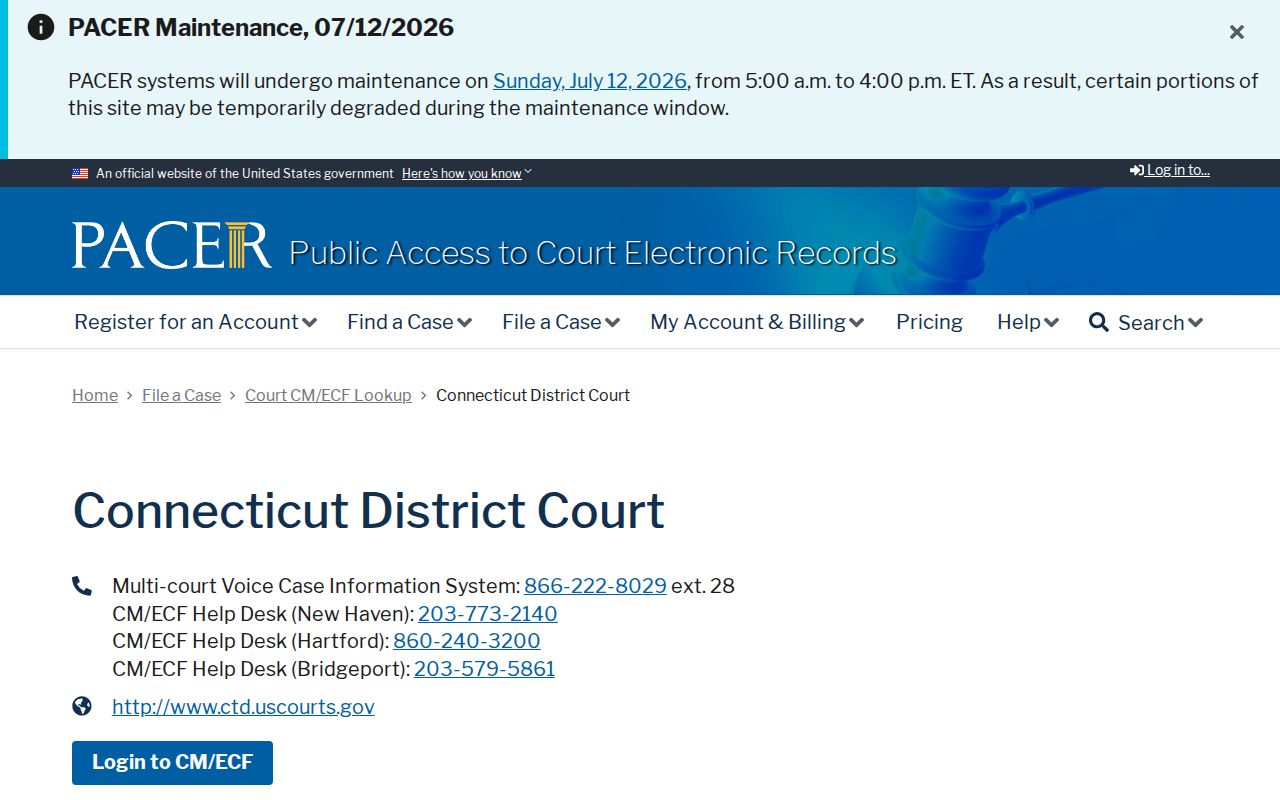This screenshot has height=800, width=1280.
Task: Call Bridgeport help desk 203-579-5861
Action: pyautogui.click(x=484, y=669)
